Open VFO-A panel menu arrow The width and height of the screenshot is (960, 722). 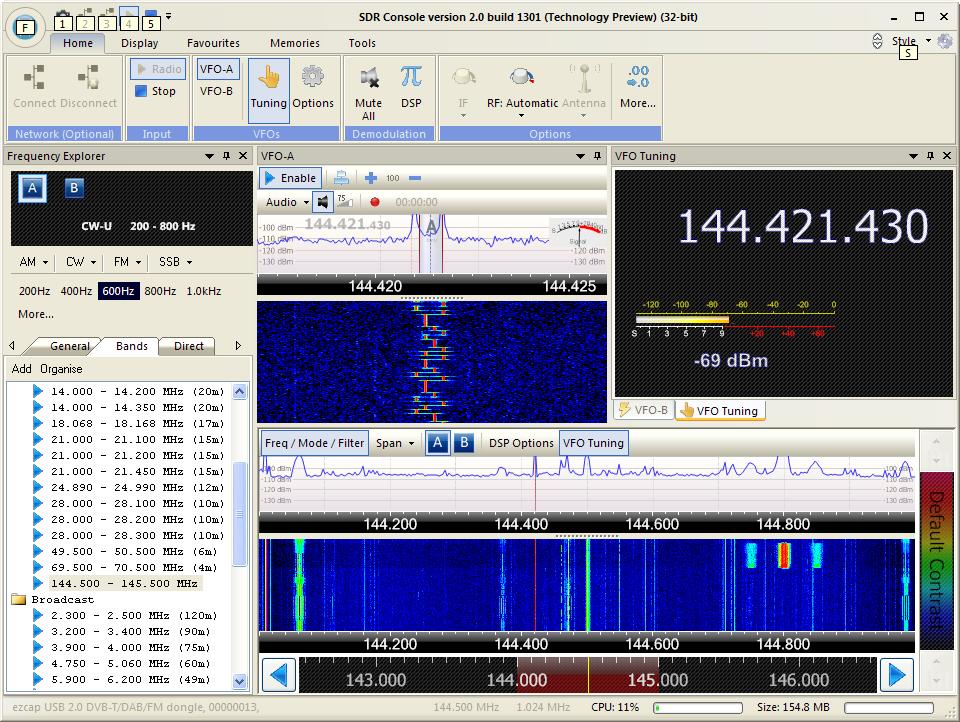coord(580,156)
